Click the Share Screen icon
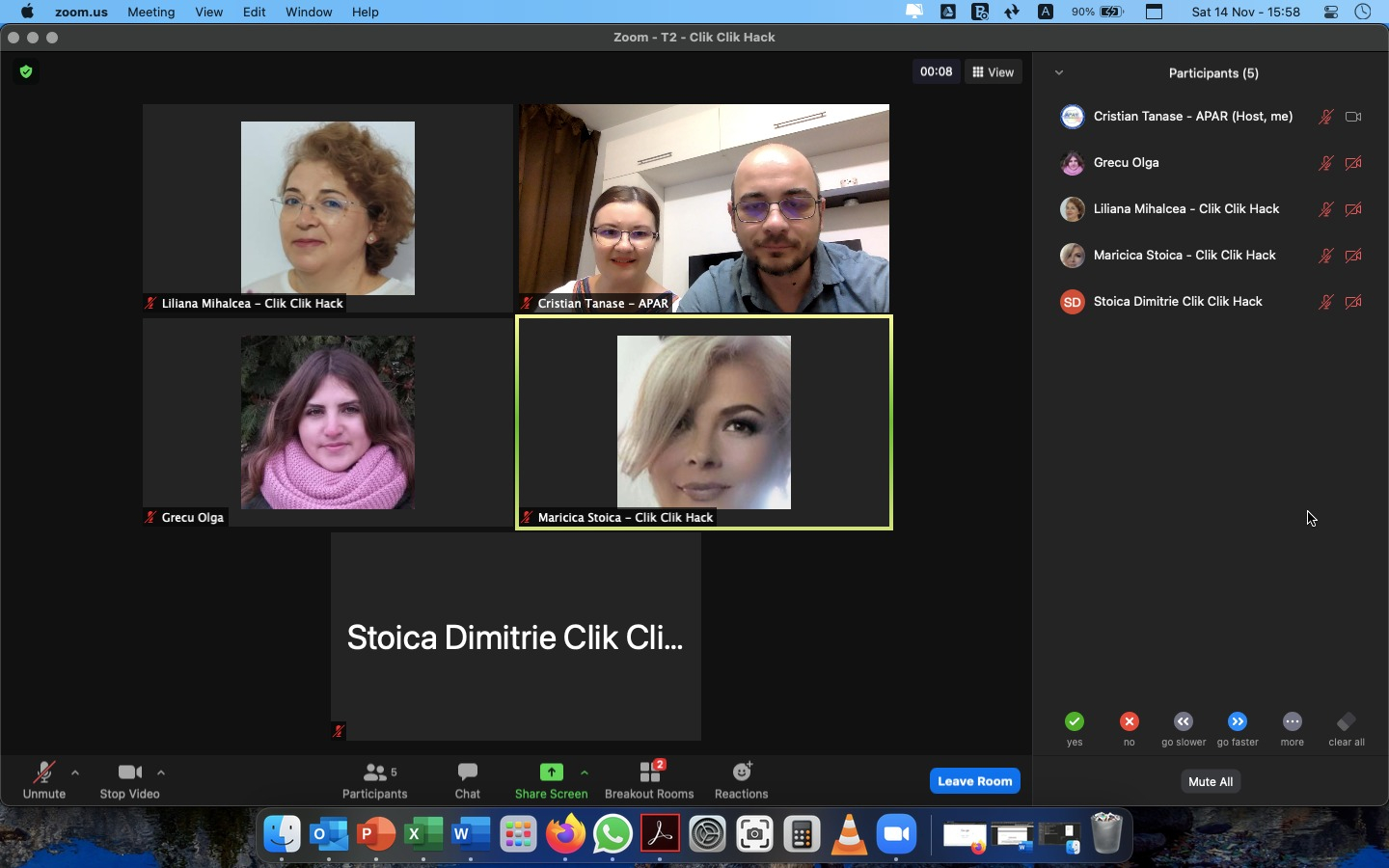Viewport: 1389px width, 868px height. (x=551, y=773)
